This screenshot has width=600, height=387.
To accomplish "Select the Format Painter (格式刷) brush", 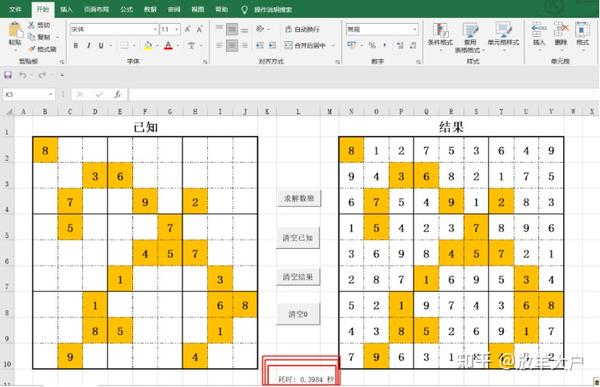I will click(31, 49).
